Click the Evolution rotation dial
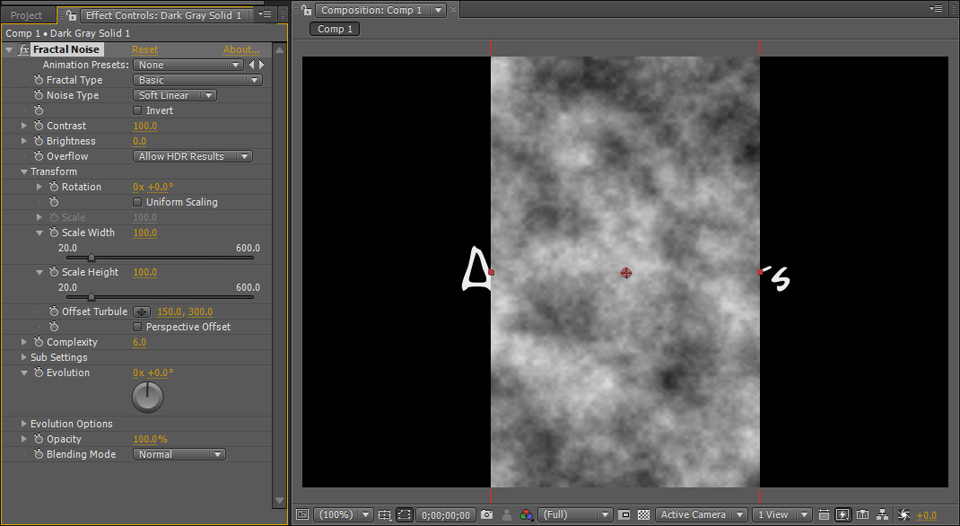The width and height of the screenshot is (960, 526). (x=147, y=397)
